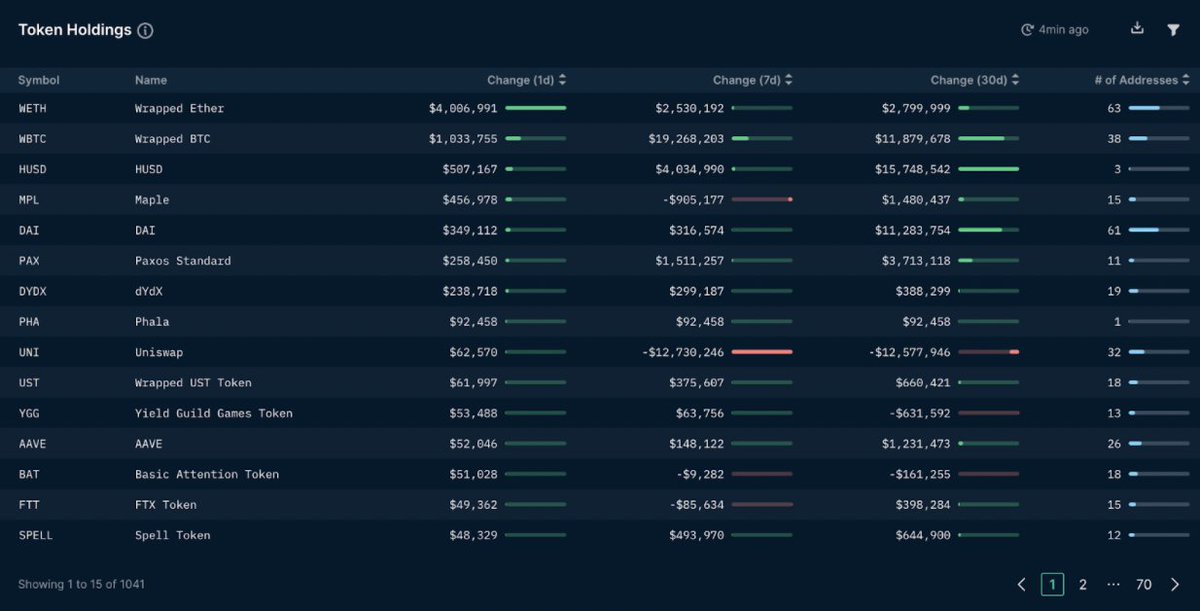Click the HUSD symbol cell

tap(33, 169)
